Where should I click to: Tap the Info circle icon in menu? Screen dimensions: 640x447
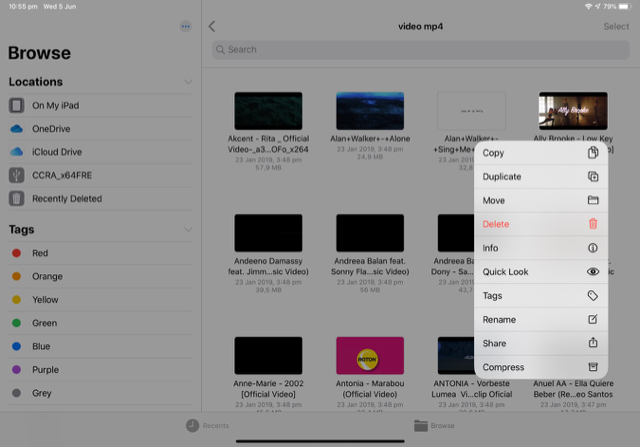click(x=593, y=248)
